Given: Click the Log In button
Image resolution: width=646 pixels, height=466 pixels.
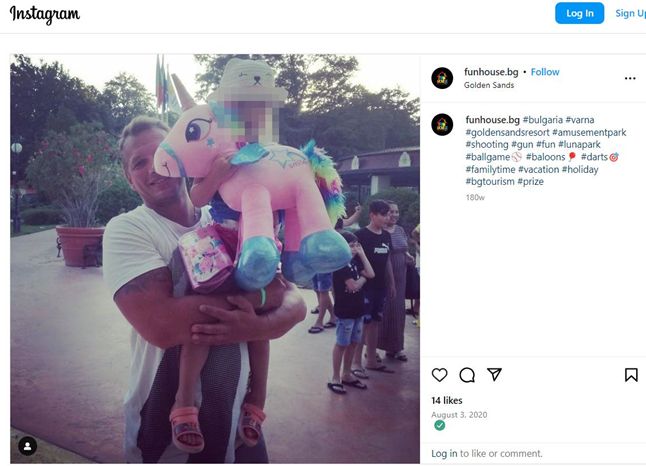Looking at the screenshot, I should click(x=579, y=13).
